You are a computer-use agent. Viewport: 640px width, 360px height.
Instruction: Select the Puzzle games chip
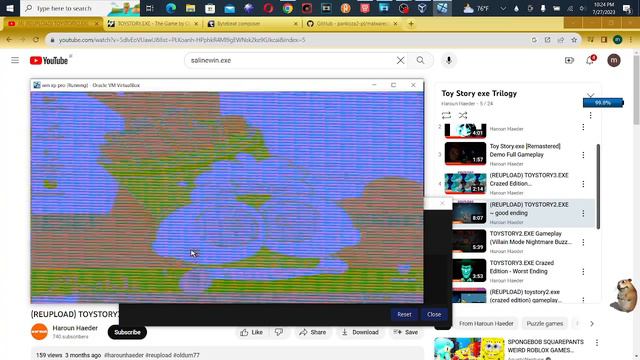pos(544,323)
